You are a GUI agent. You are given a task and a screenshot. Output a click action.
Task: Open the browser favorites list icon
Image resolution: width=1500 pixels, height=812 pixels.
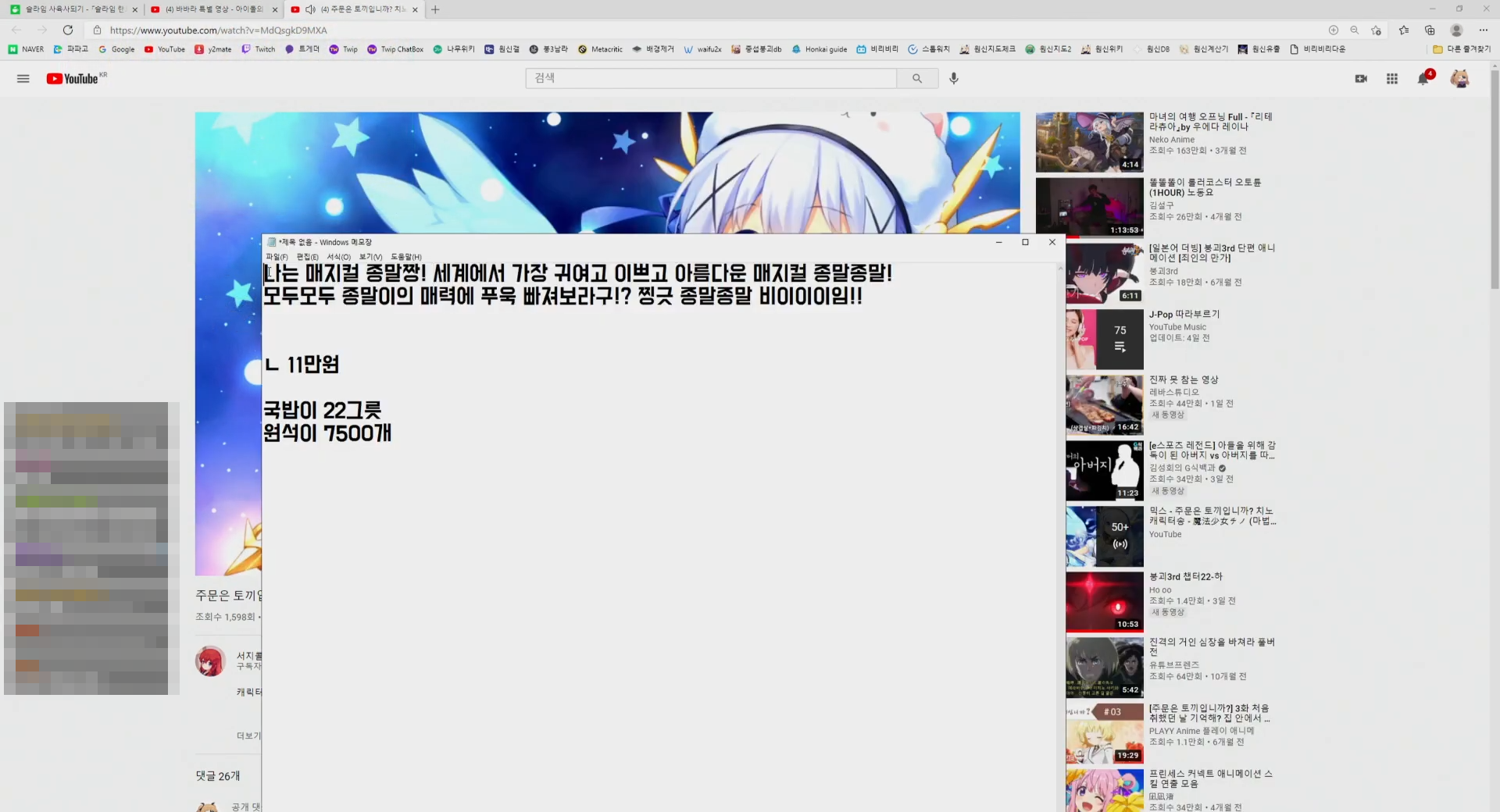click(1404, 30)
